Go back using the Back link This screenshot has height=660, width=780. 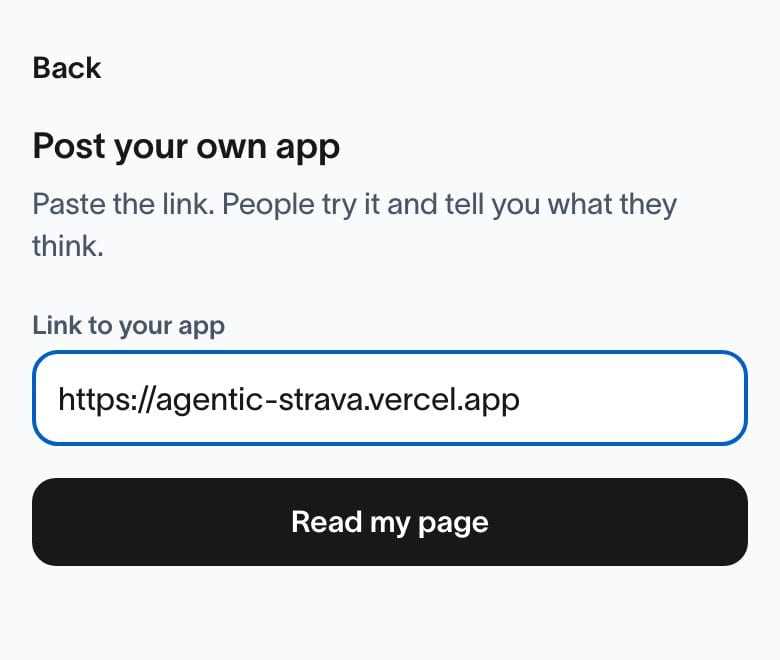[67, 68]
